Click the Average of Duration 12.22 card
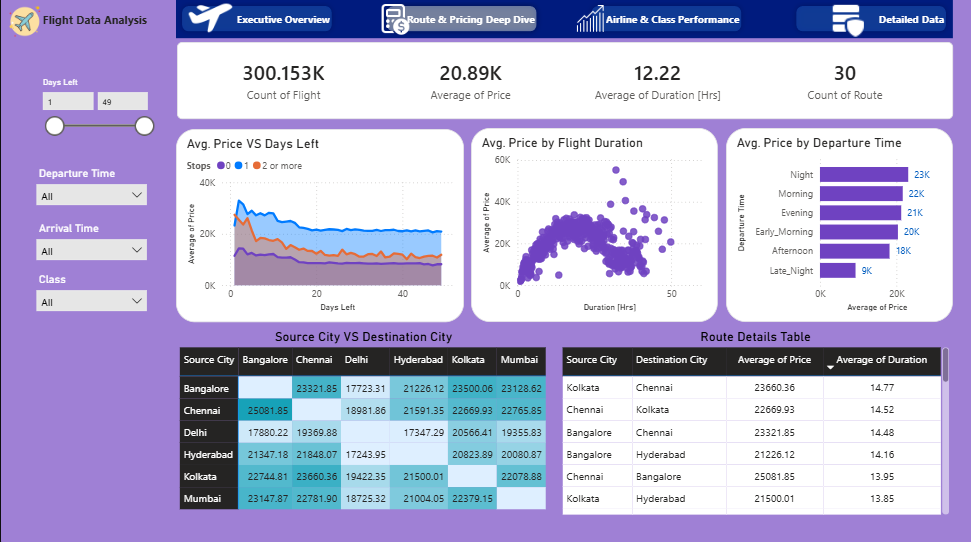Viewport: 971px width, 542px height. coord(657,82)
